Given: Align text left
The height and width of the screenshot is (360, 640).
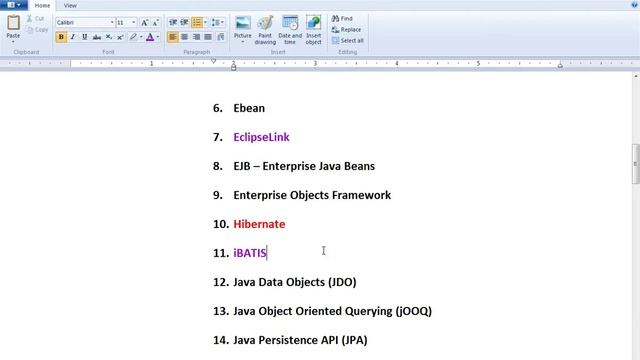Looking at the screenshot, I should [173, 37].
